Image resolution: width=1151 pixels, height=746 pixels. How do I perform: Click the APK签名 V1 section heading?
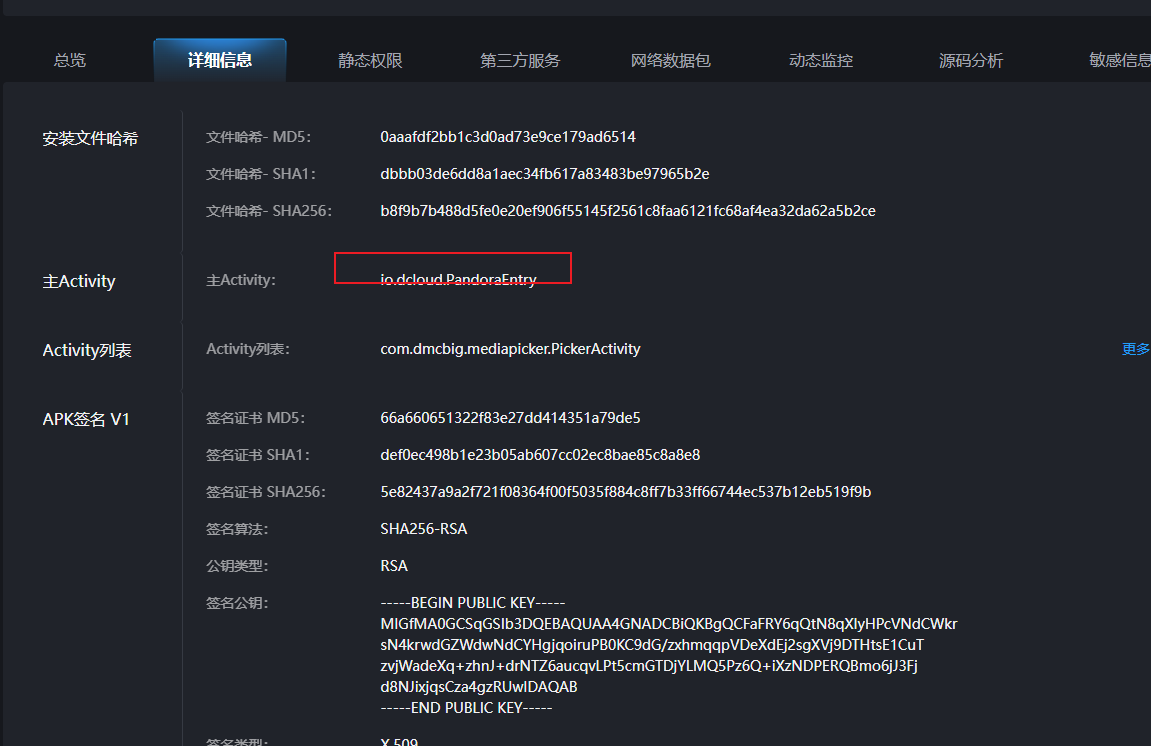tap(86, 420)
